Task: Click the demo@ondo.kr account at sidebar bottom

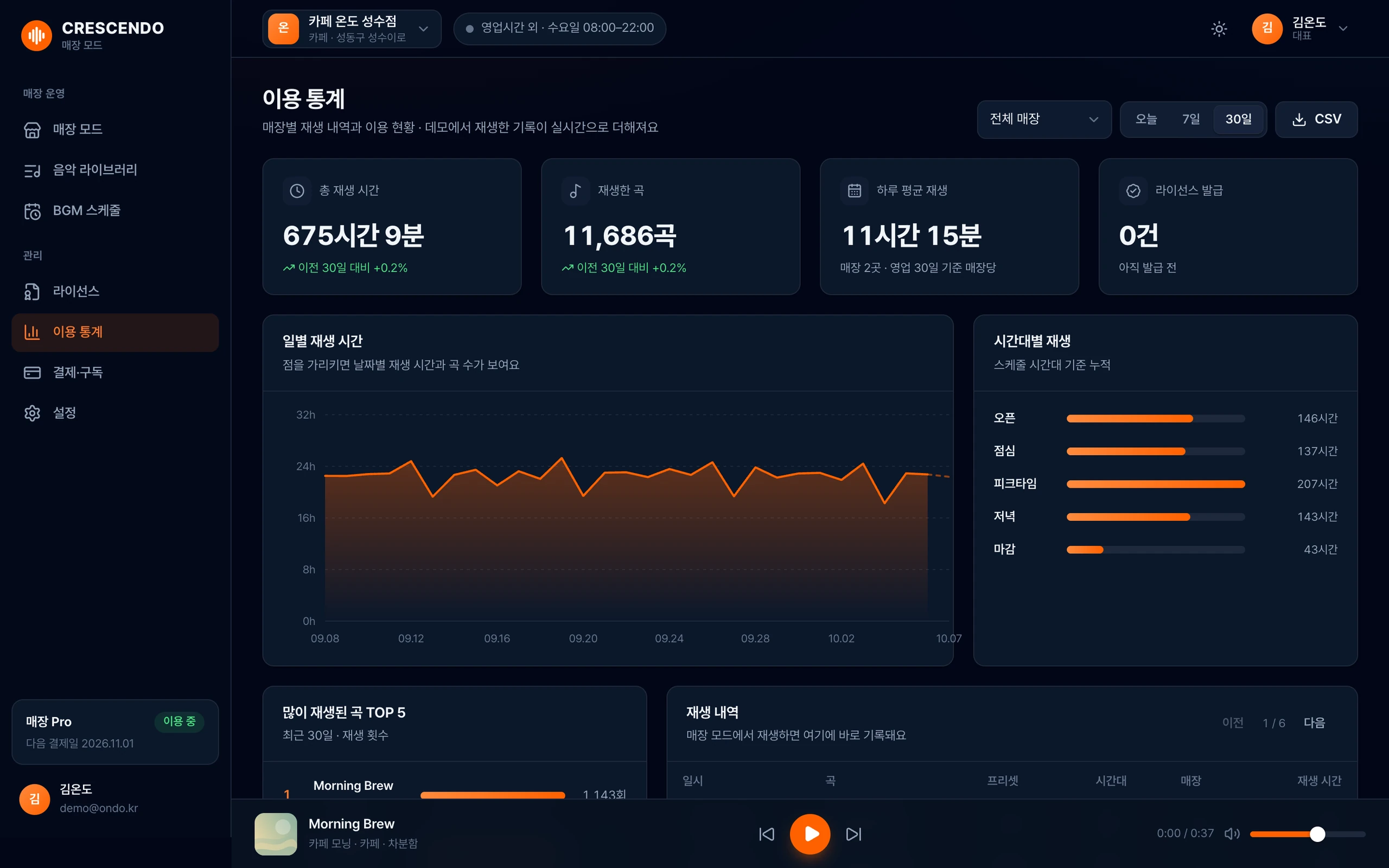Action: pyautogui.click(x=99, y=808)
